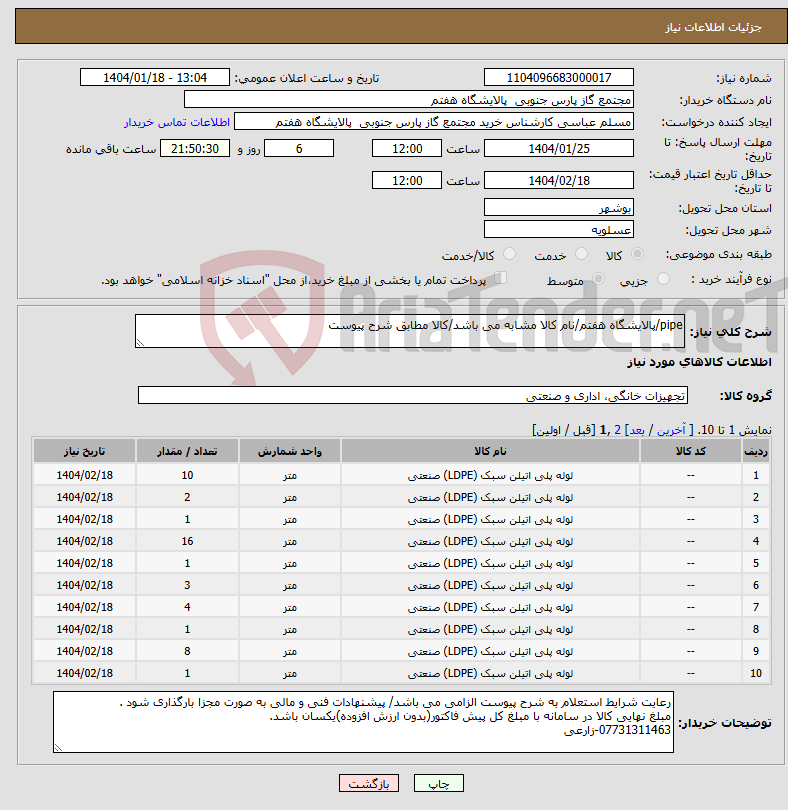Screen dimensions: 788x810
Task: Click price validity time 12:00 field
Action: coord(407,181)
